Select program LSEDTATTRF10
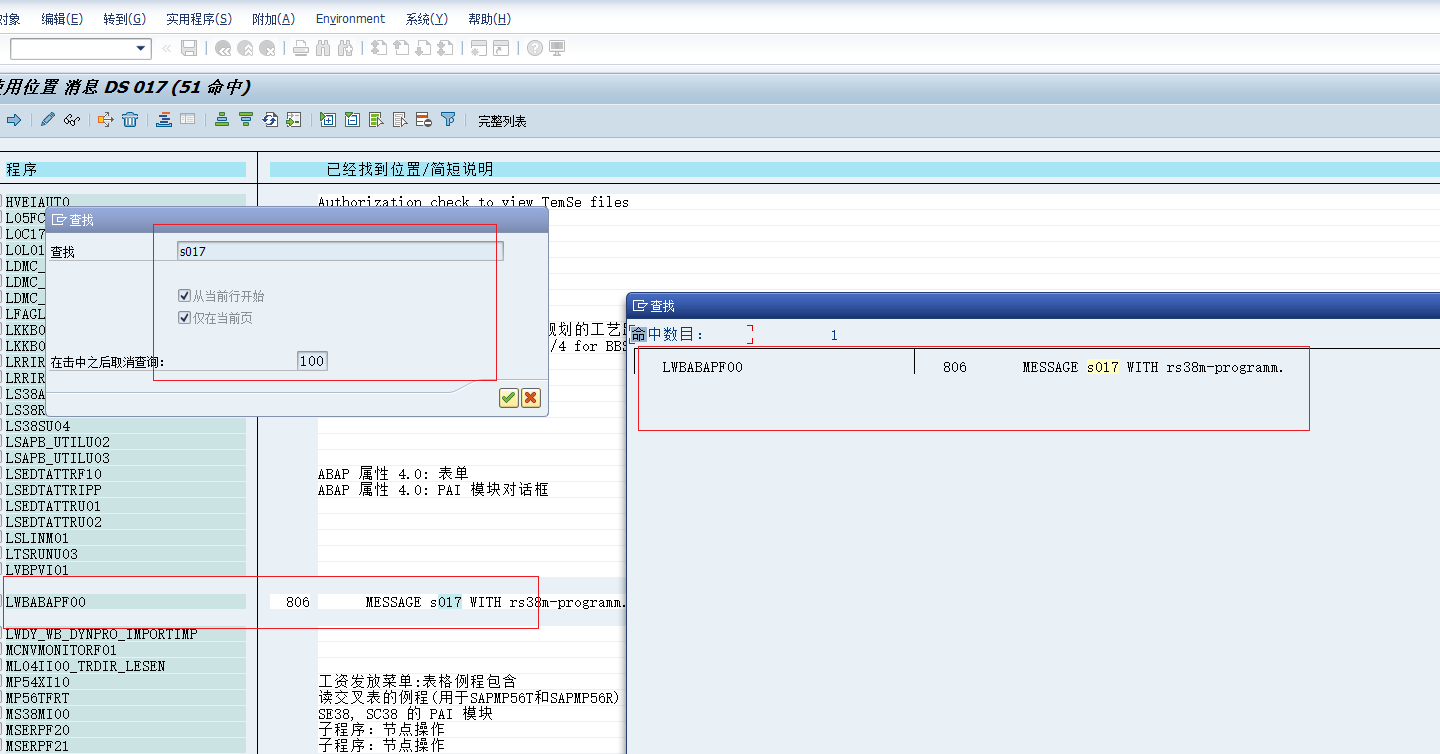This screenshot has width=1440, height=754. click(x=53, y=474)
